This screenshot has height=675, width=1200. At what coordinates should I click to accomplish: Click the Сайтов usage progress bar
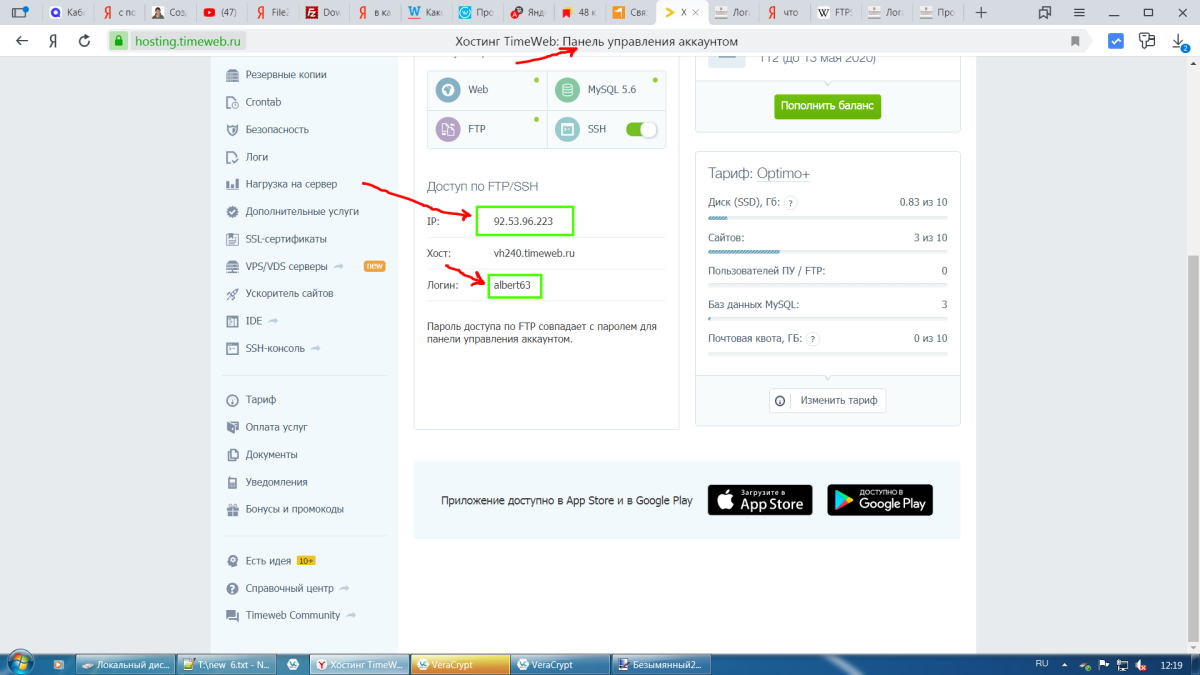pyautogui.click(x=827, y=251)
